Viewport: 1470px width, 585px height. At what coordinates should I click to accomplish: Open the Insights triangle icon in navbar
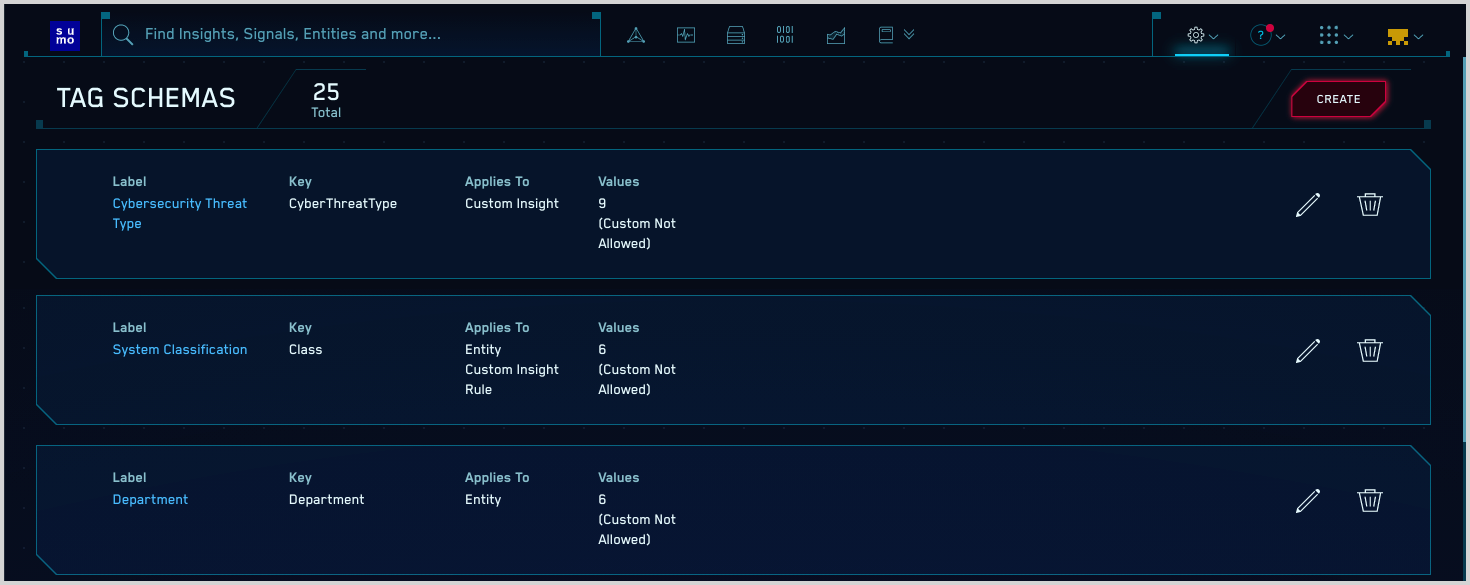pyautogui.click(x=635, y=36)
